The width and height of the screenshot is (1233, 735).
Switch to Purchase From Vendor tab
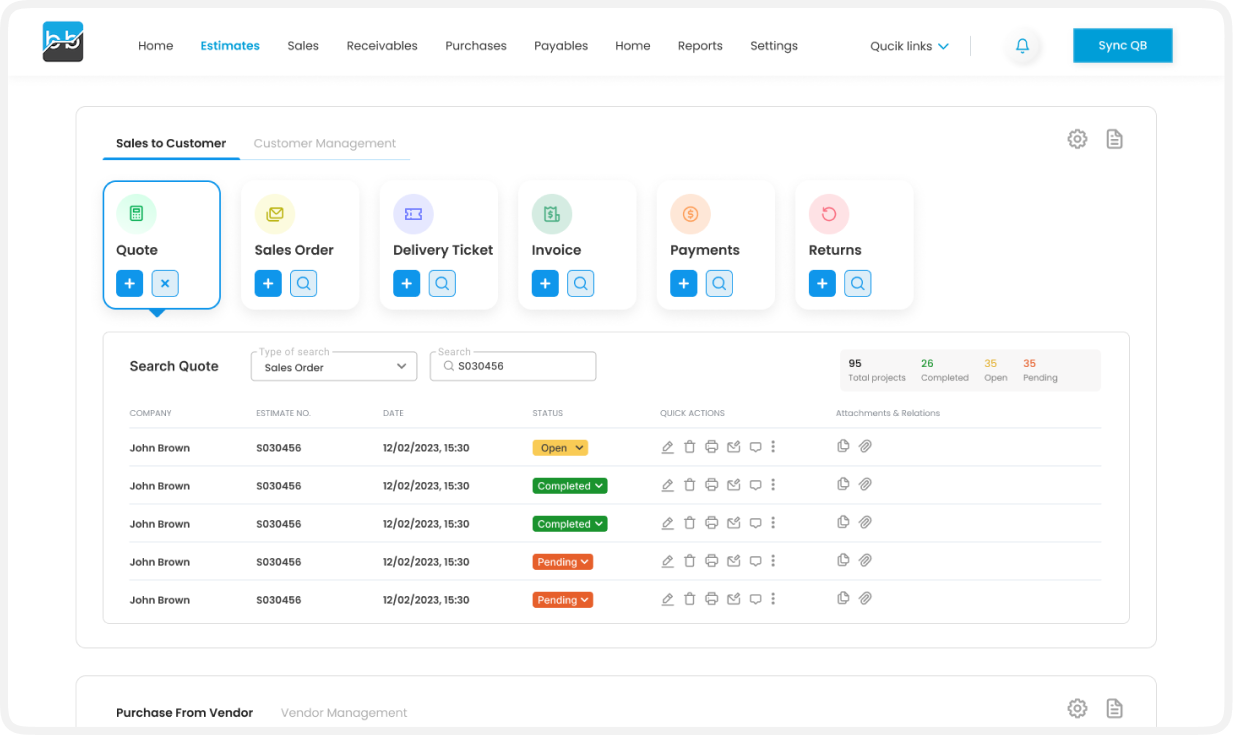(x=184, y=713)
